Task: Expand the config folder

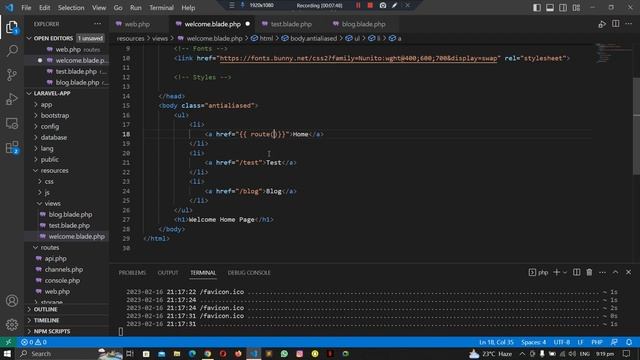Action: [49, 127]
